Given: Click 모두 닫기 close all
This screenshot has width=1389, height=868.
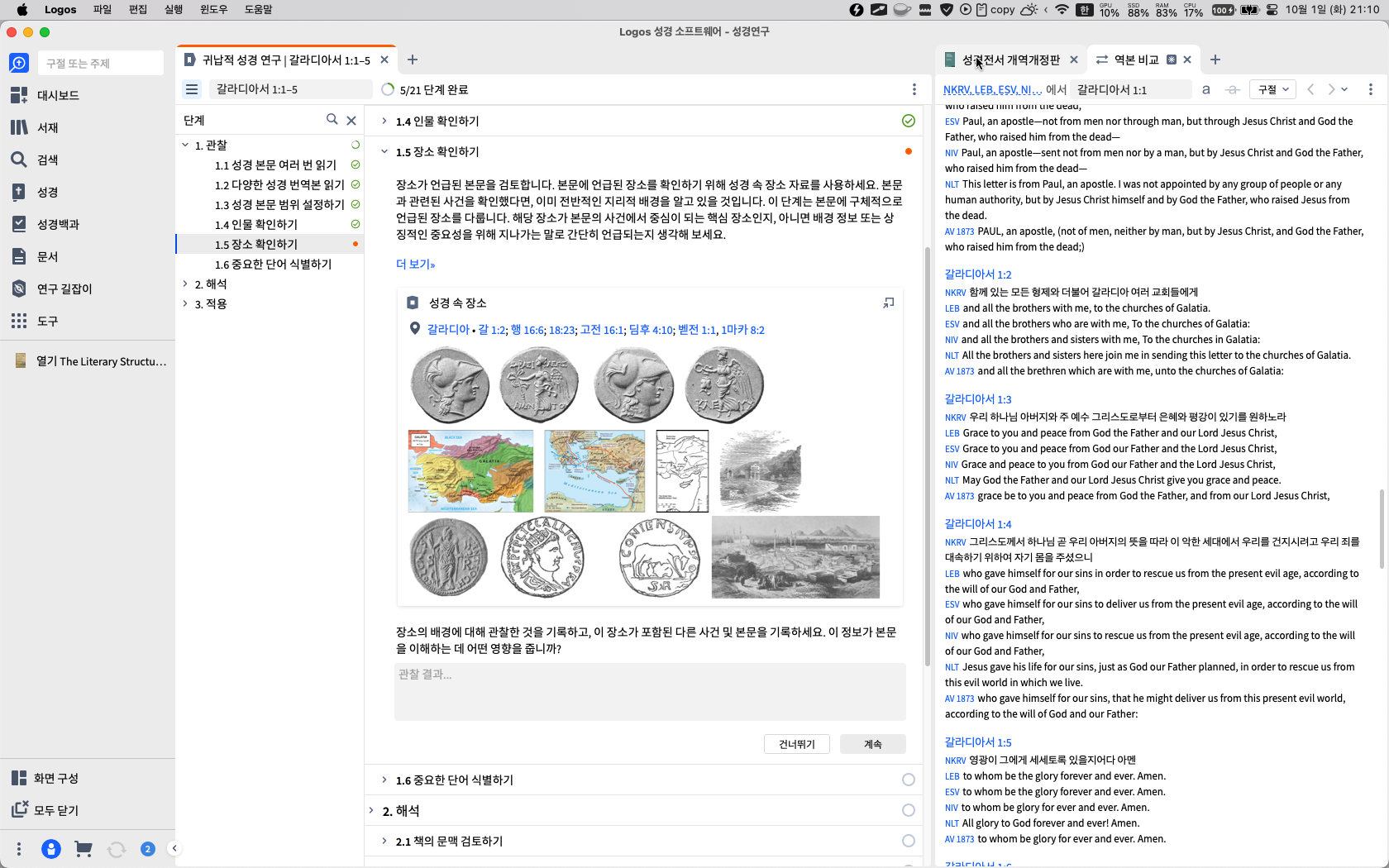Looking at the screenshot, I should [45, 810].
